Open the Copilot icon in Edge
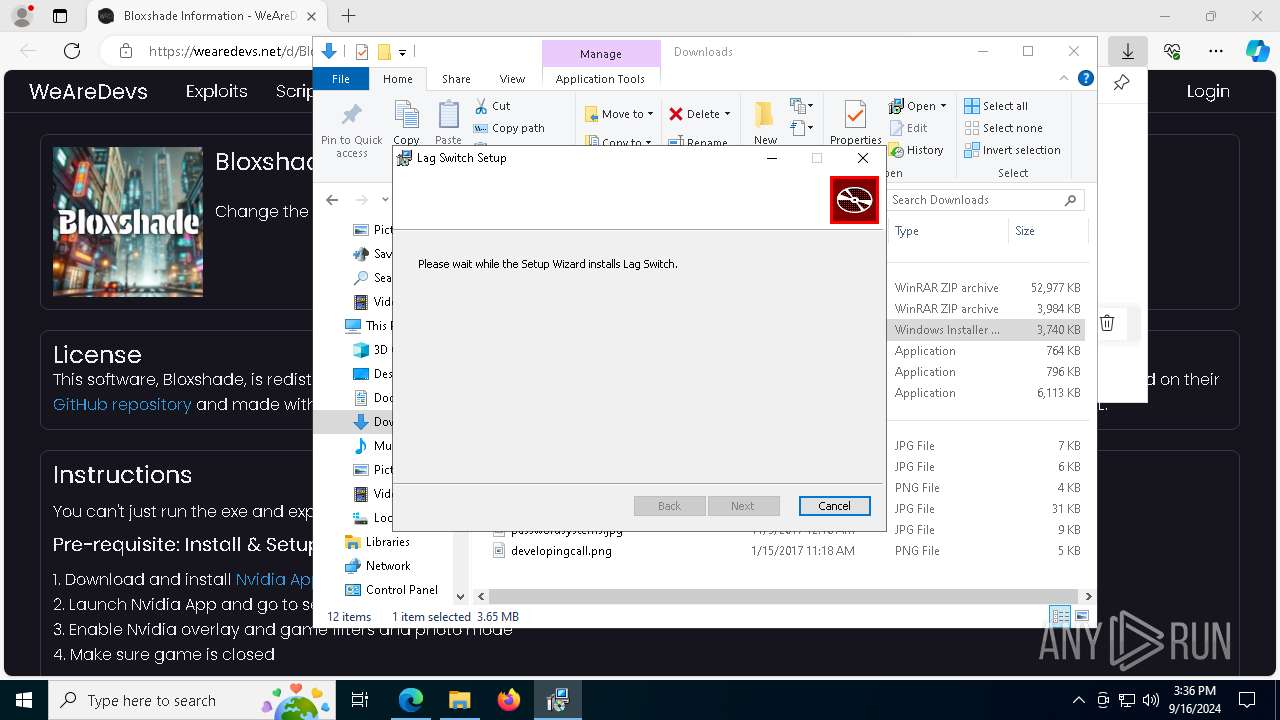The width and height of the screenshot is (1280, 720). click(x=1257, y=51)
